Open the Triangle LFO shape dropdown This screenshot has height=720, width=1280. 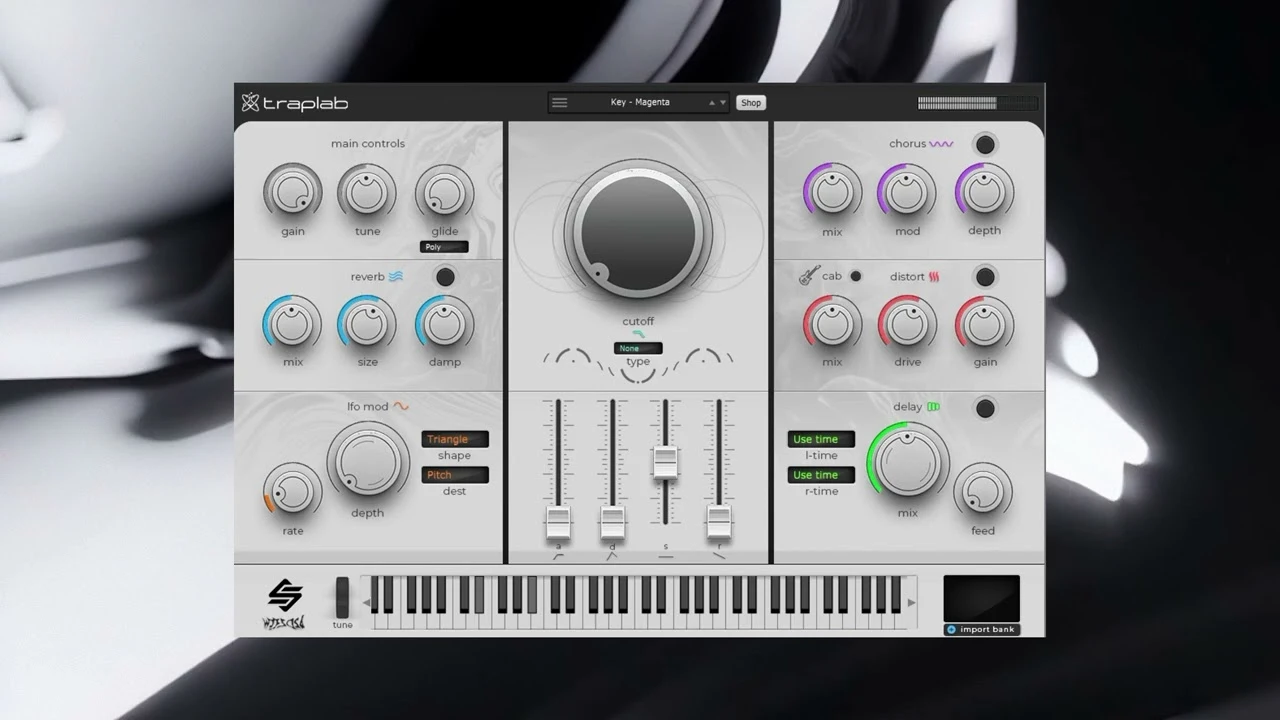pos(455,439)
